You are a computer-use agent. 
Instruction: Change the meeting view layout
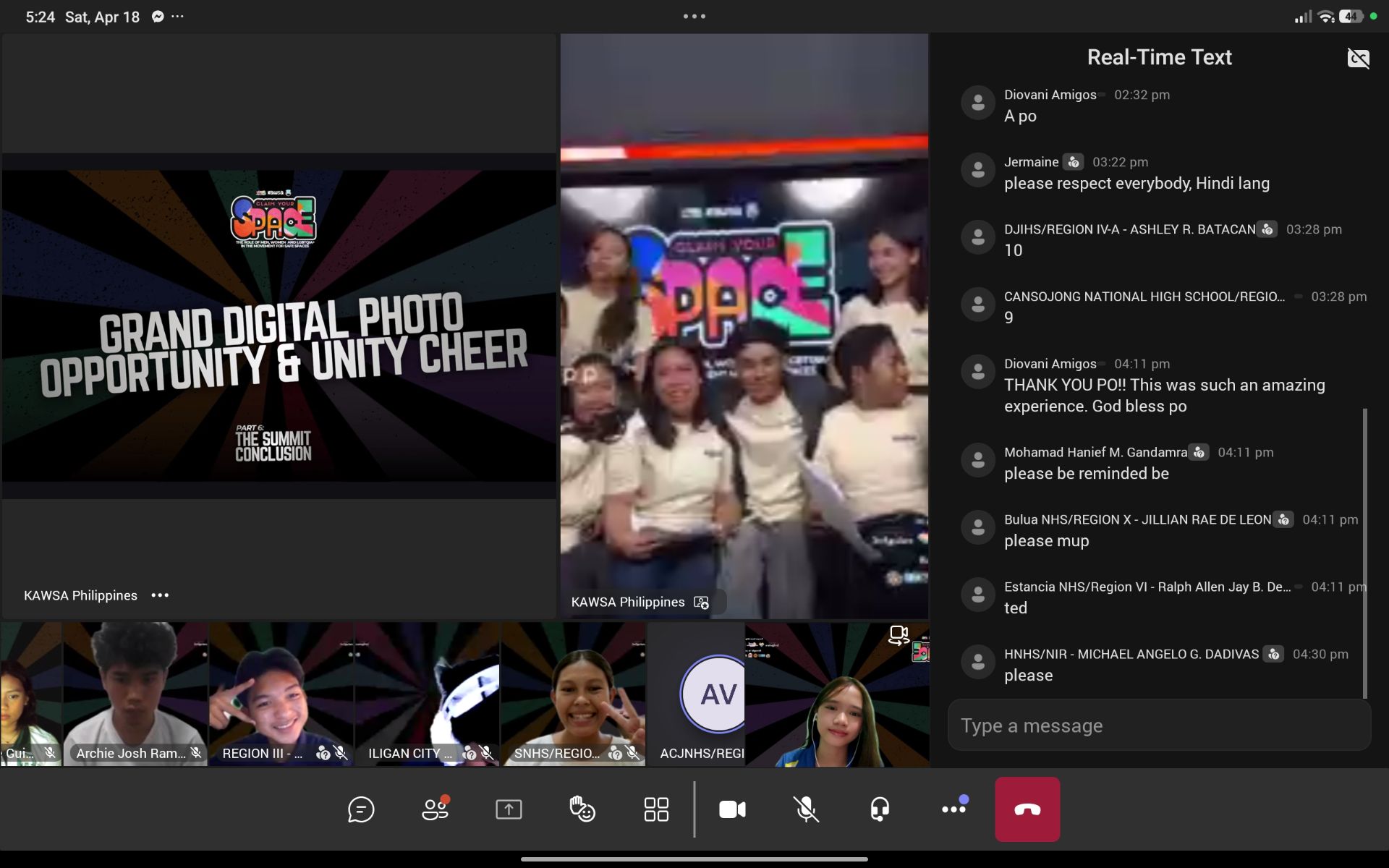(656, 809)
